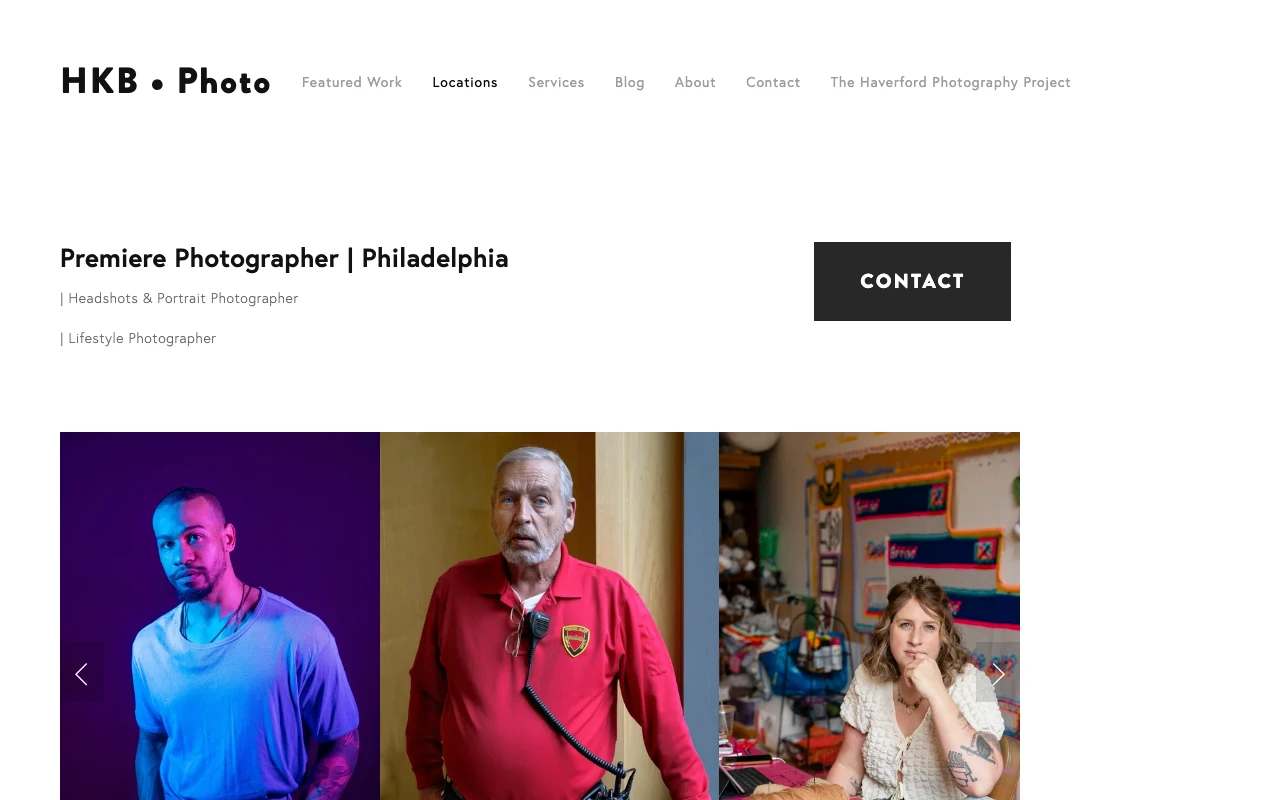Click the next slide arrow in gallery
Viewport: 1280px width, 800px height.
(997, 673)
